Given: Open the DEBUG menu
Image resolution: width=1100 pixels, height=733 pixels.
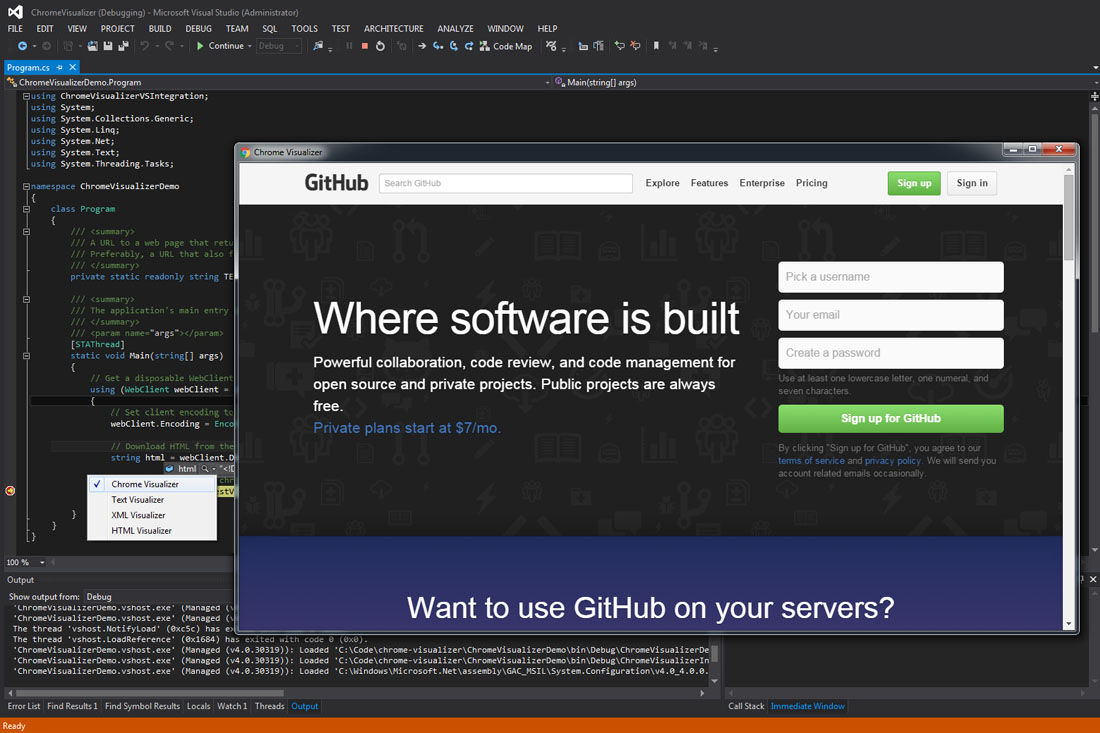Looking at the screenshot, I should pos(199,29).
